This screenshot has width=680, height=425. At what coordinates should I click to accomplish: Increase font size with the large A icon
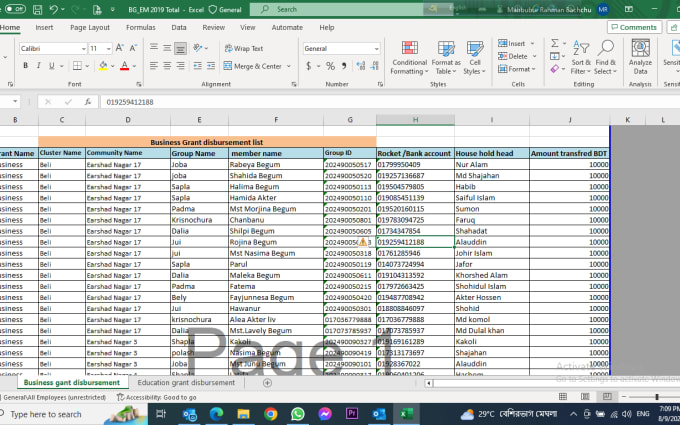pos(120,48)
